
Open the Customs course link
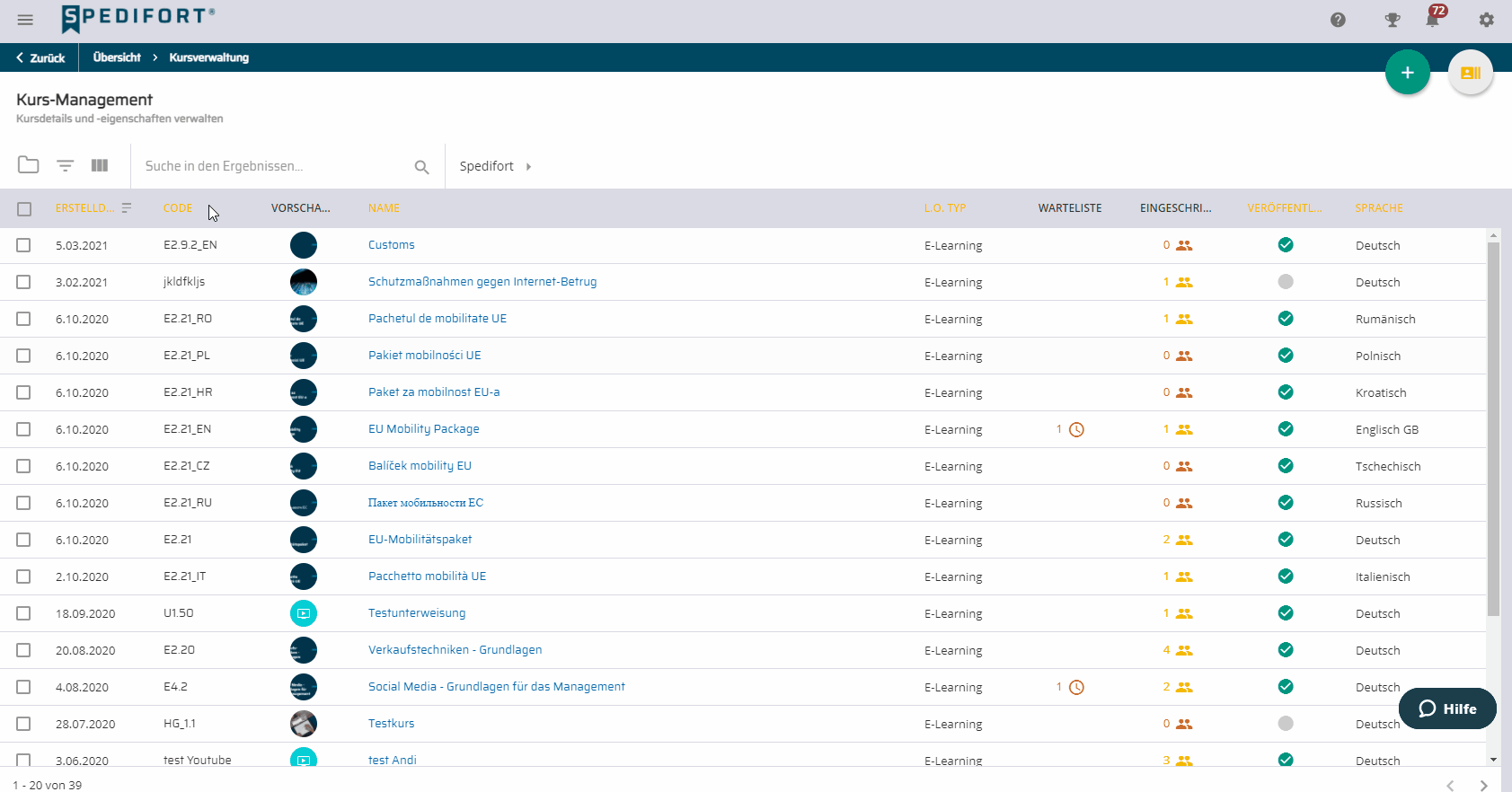[x=392, y=245]
